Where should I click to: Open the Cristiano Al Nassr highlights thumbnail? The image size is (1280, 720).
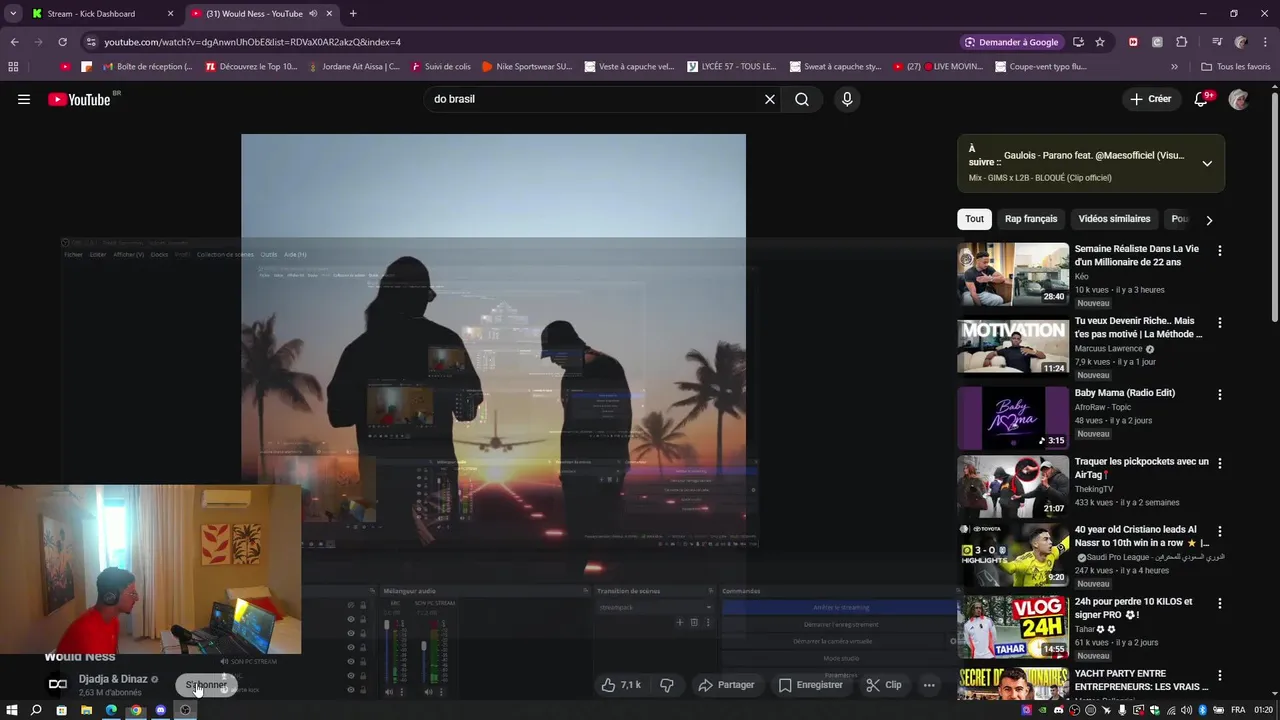tap(1013, 554)
